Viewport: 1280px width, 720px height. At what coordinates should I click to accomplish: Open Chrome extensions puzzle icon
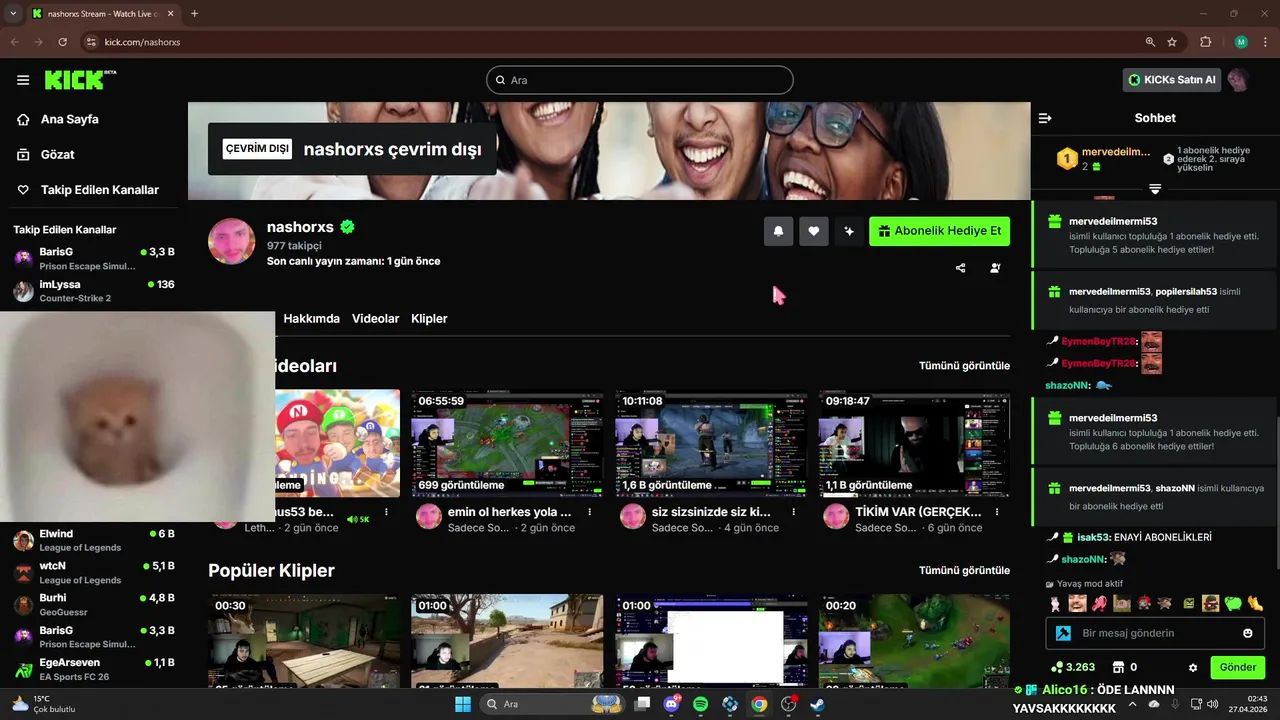tap(1205, 42)
